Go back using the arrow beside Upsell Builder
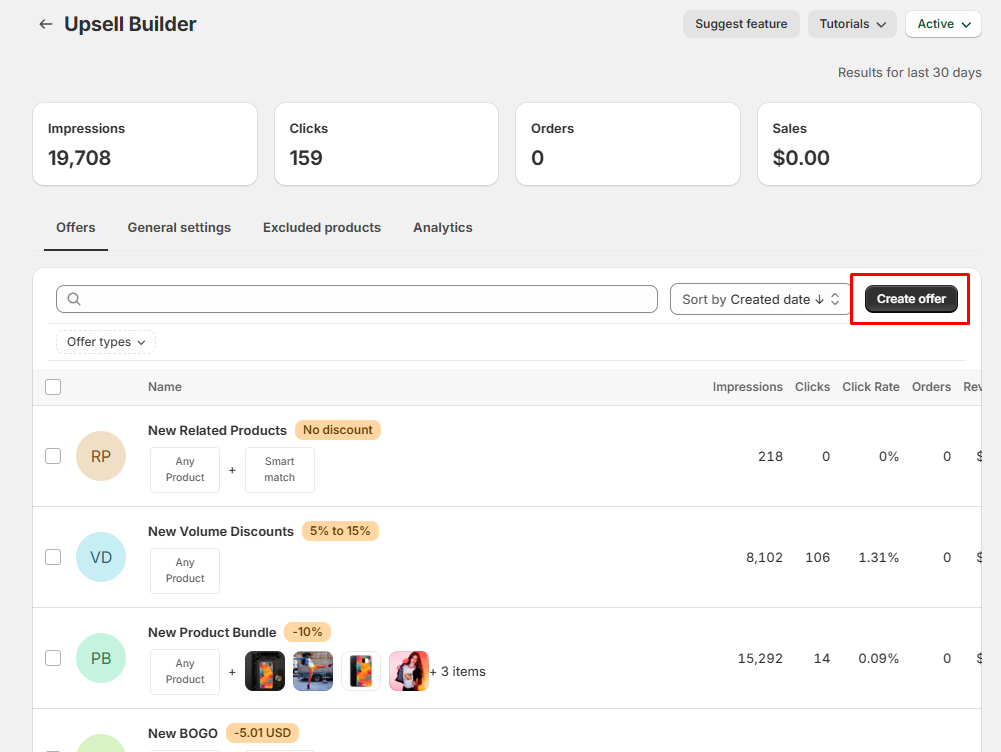Image resolution: width=1001 pixels, height=752 pixels. pyautogui.click(x=45, y=24)
